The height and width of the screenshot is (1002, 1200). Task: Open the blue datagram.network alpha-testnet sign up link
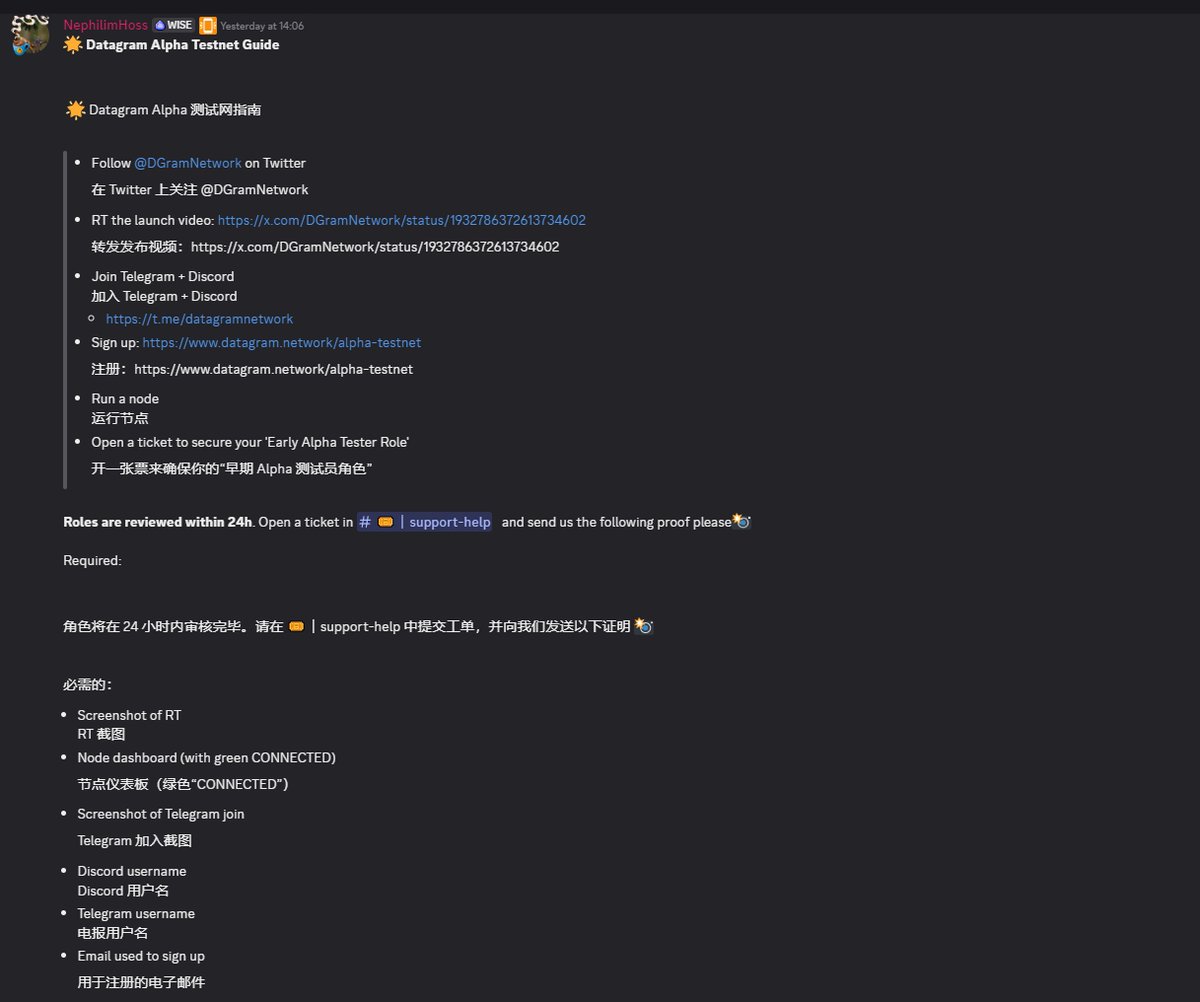282,342
